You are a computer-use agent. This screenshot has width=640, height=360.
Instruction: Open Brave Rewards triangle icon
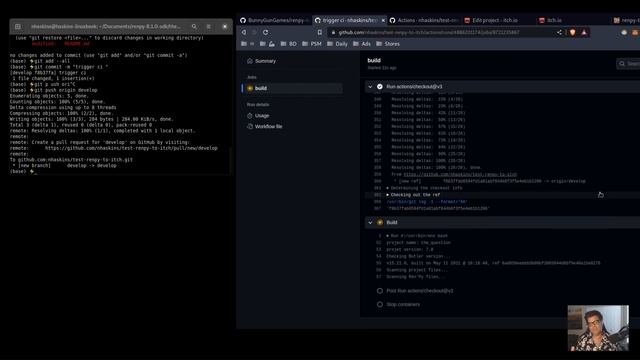(584, 32)
